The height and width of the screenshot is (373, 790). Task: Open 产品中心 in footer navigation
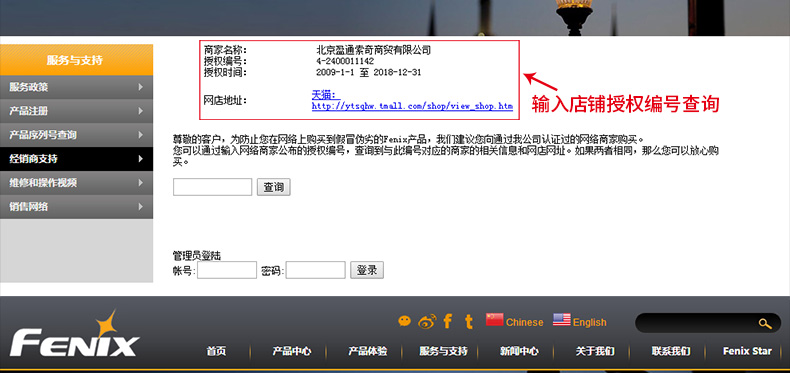click(292, 351)
